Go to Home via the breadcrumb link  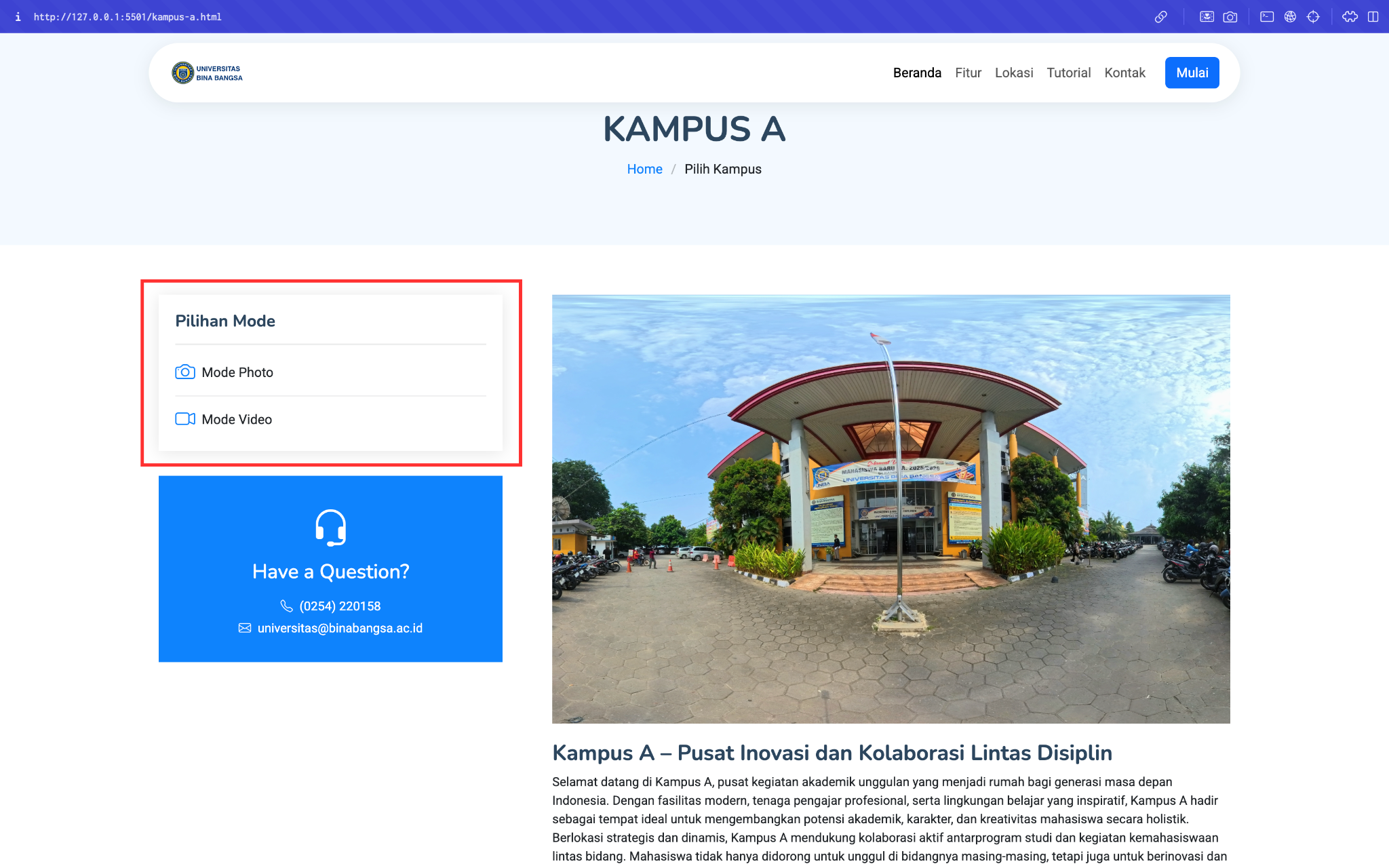point(644,169)
